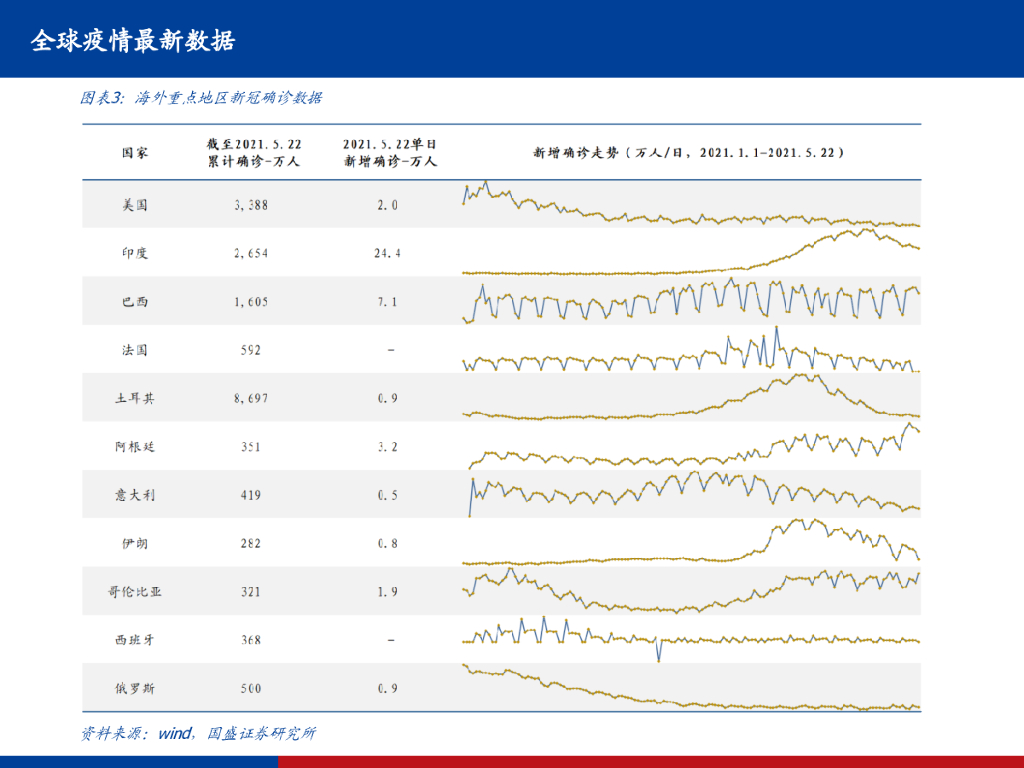Viewport: 1024px width, 768px height.
Task: Click the 新增确诊走势 trend column header
Action: [x=690, y=153]
